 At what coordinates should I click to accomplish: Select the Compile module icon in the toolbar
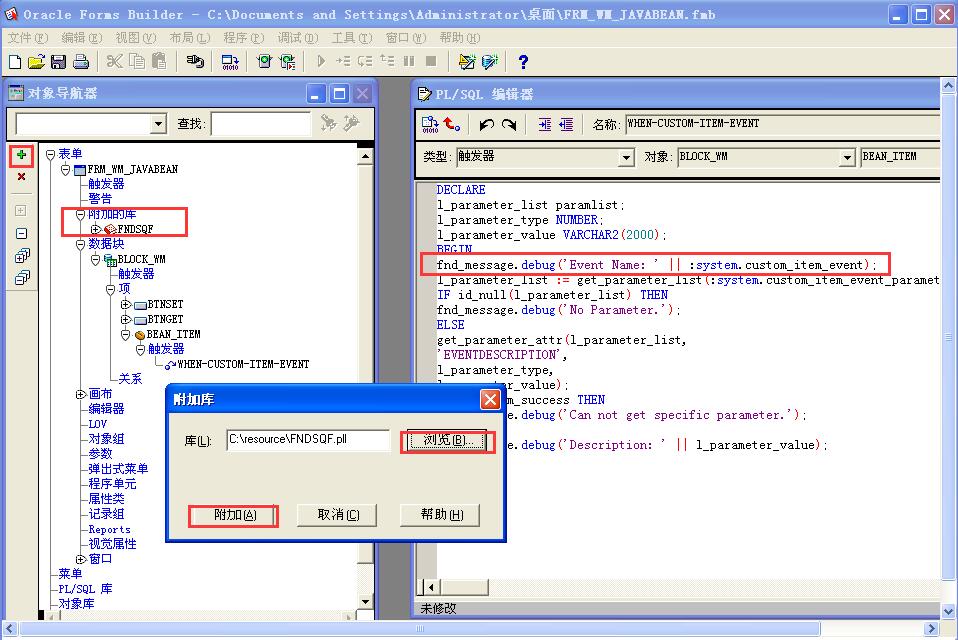tap(228, 62)
